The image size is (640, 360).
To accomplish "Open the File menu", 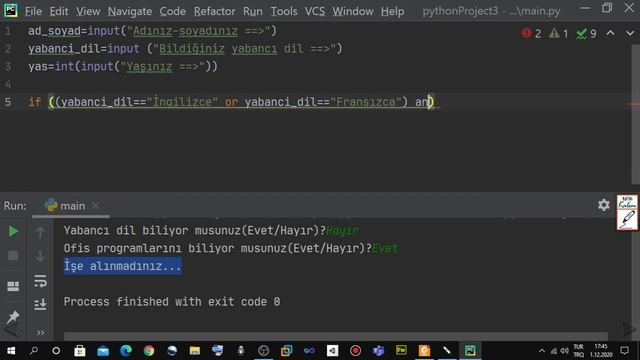I will [33, 11].
